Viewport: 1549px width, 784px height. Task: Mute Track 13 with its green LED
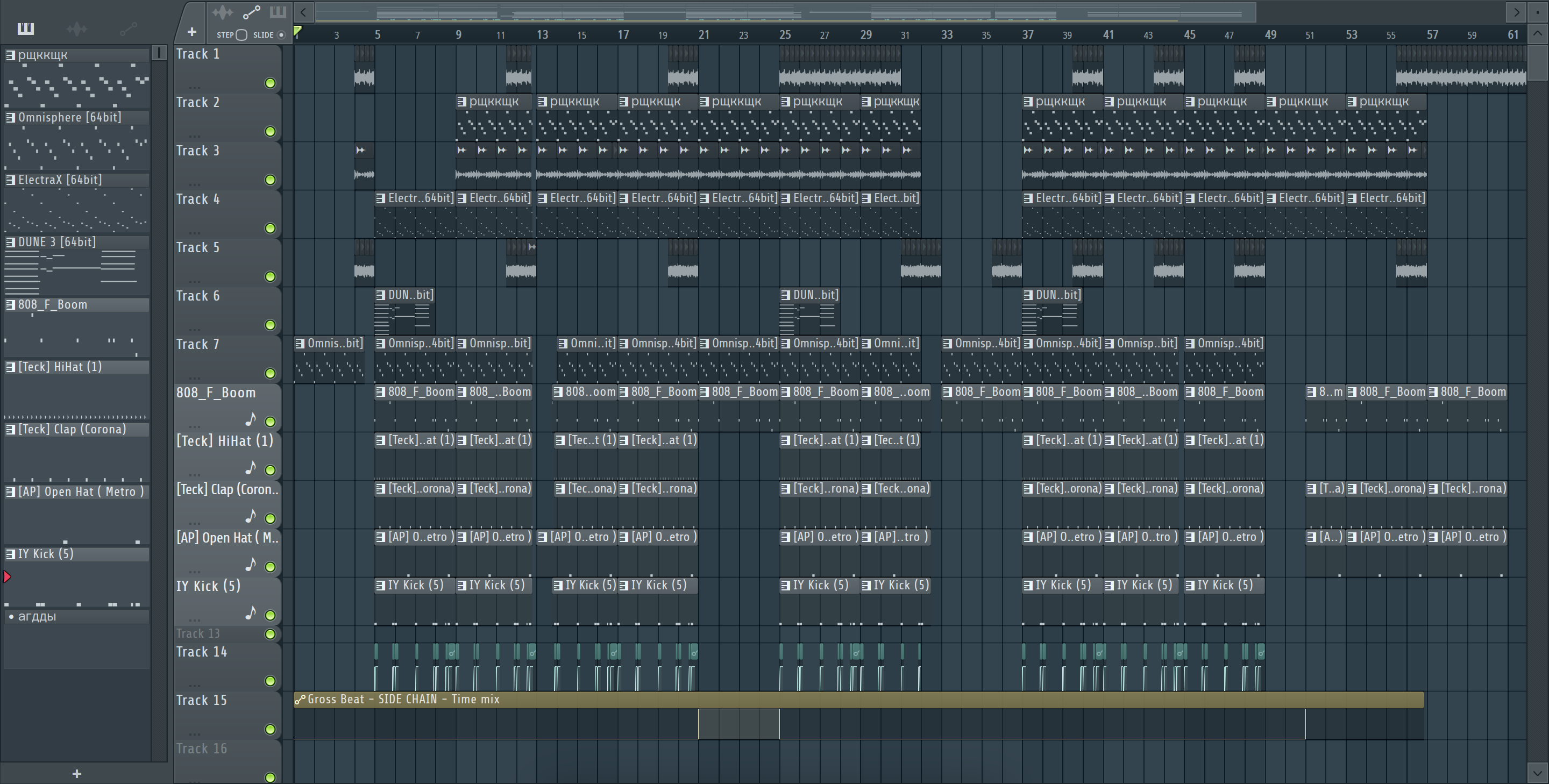270,633
